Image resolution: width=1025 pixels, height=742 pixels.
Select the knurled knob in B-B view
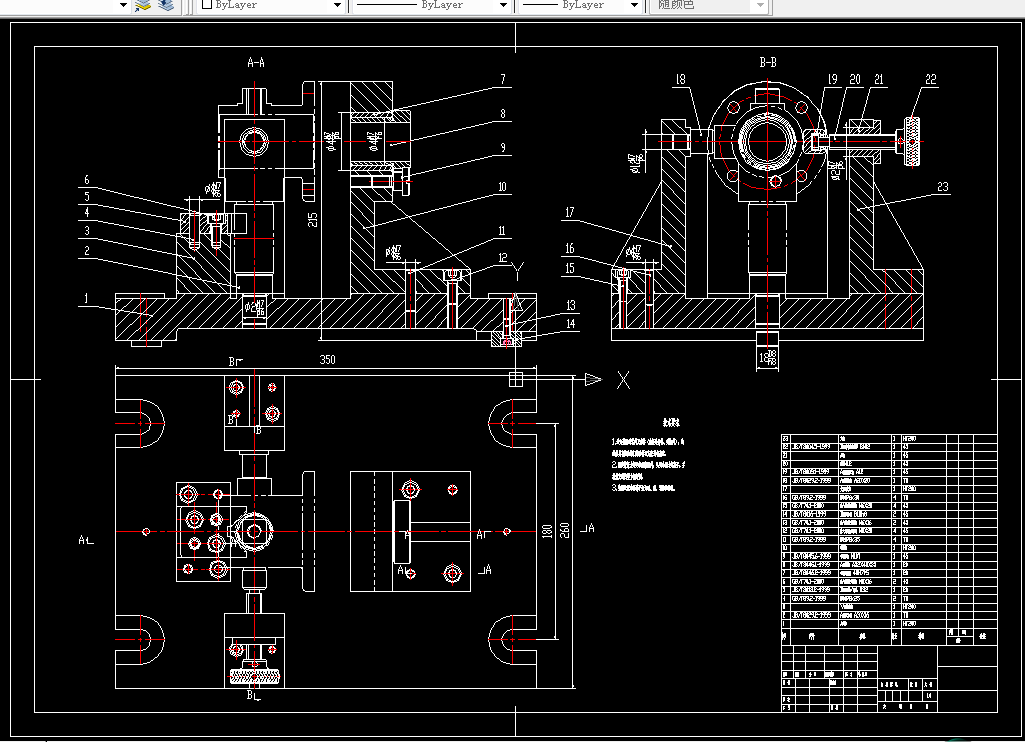tap(913, 141)
